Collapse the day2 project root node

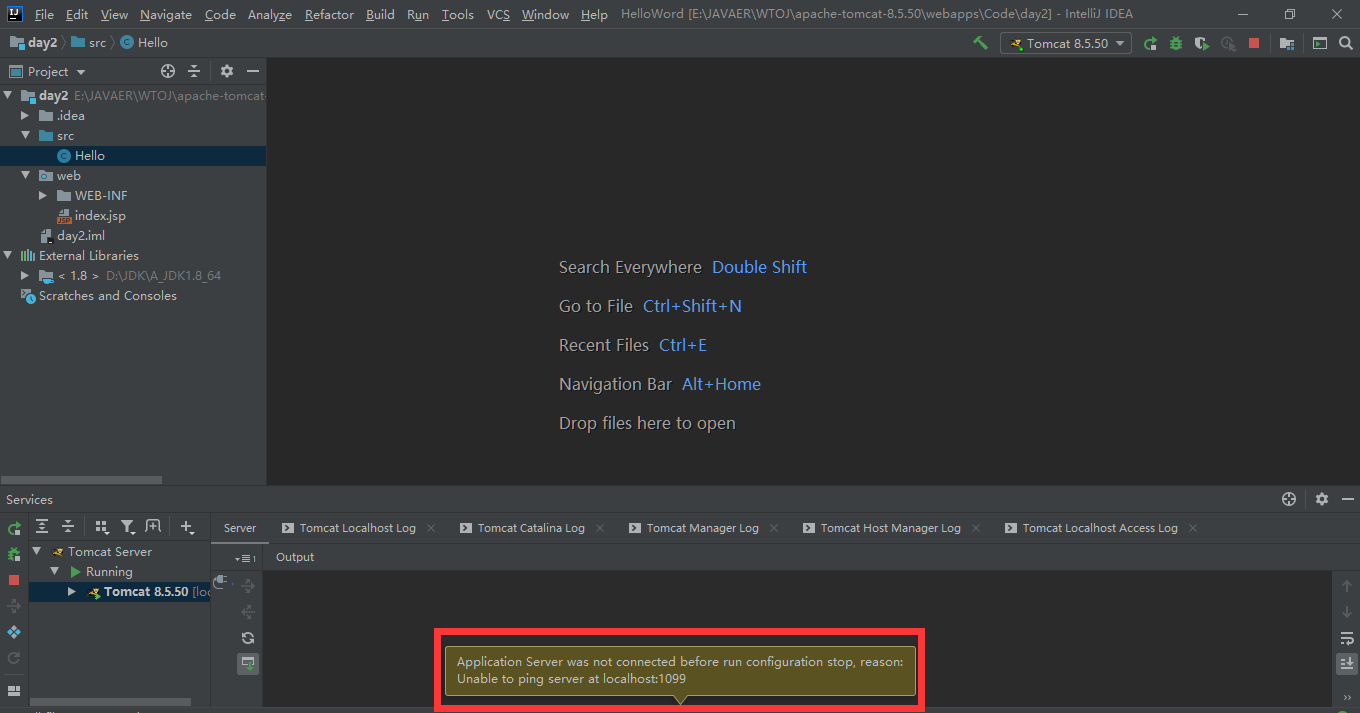click(9, 96)
